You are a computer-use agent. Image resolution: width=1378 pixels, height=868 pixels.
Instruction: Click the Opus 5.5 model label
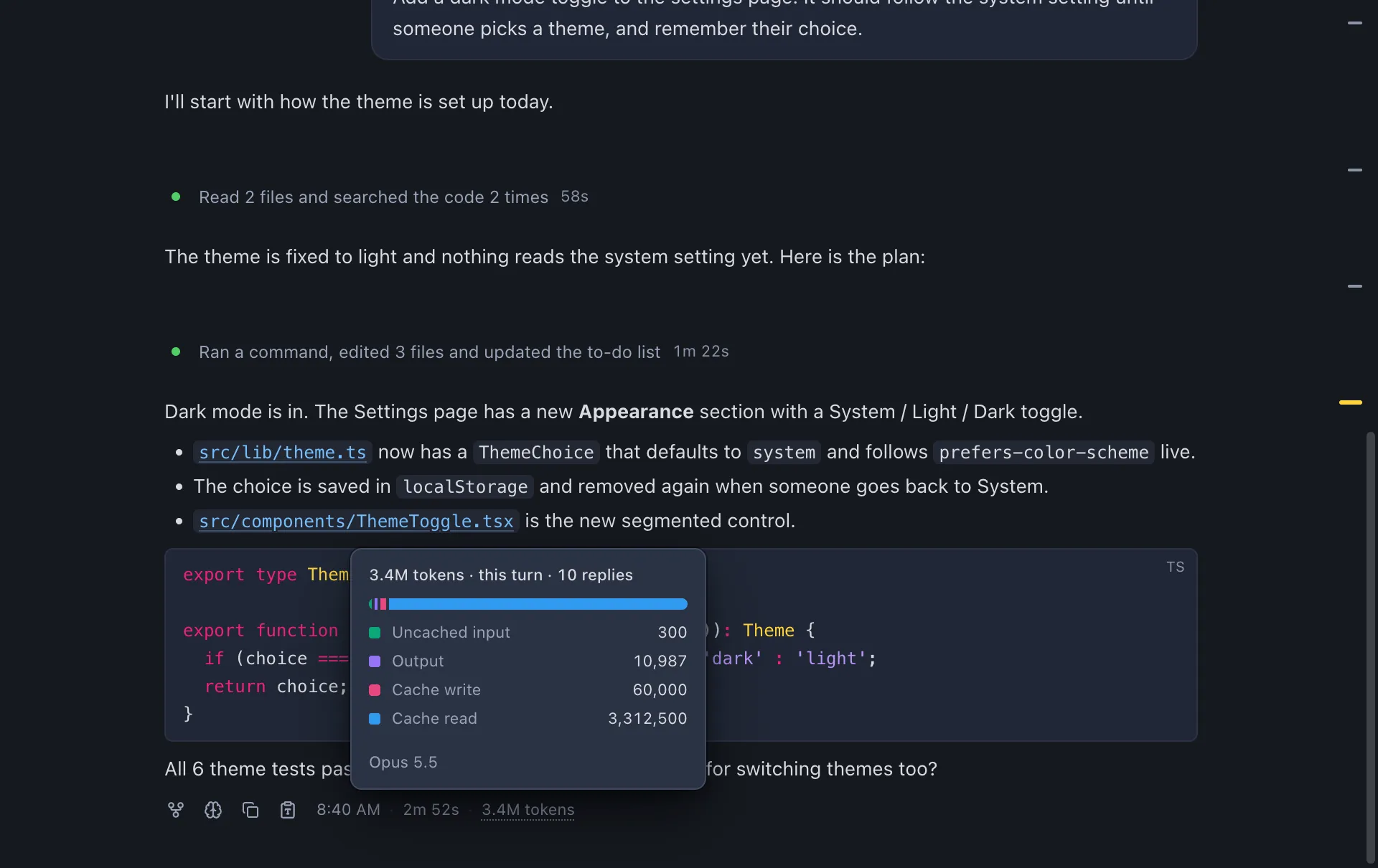click(x=403, y=762)
